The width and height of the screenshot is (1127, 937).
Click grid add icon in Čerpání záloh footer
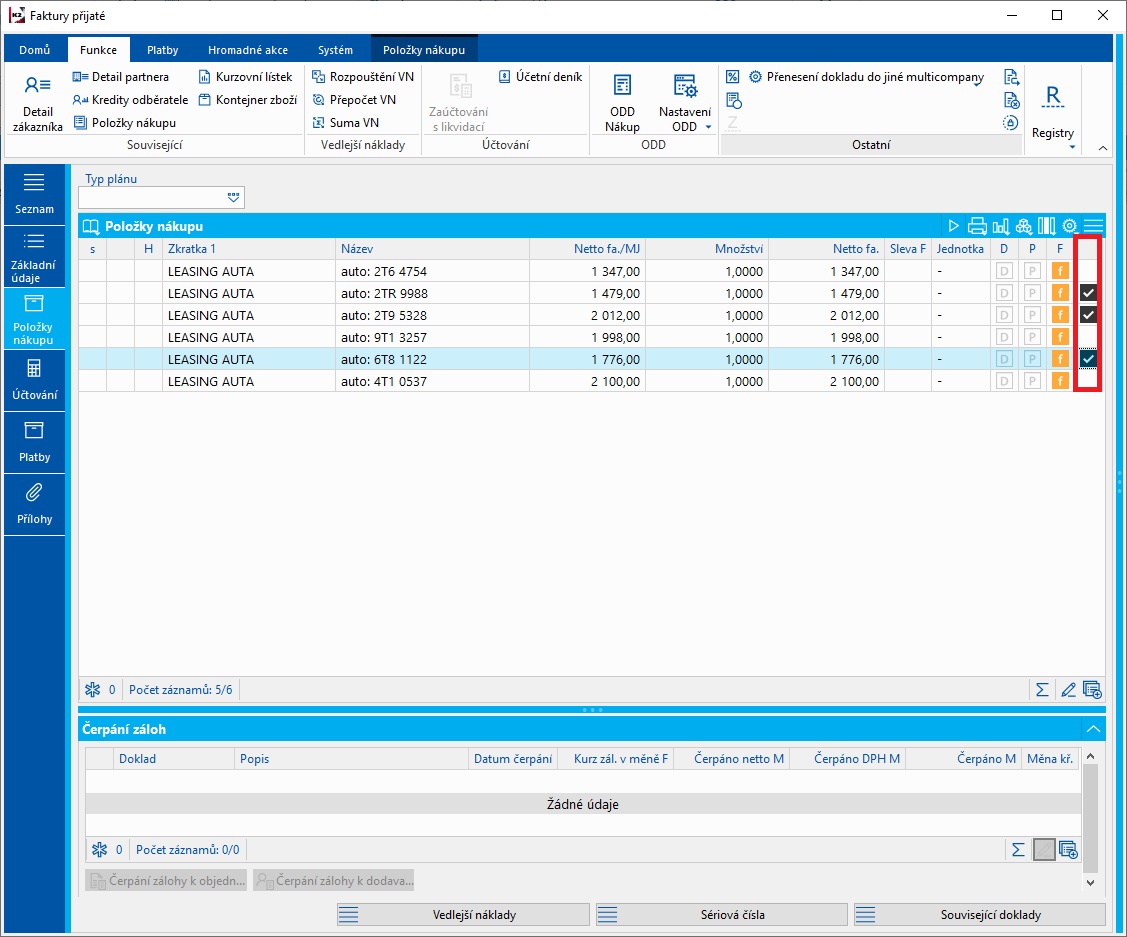(1068, 850)
